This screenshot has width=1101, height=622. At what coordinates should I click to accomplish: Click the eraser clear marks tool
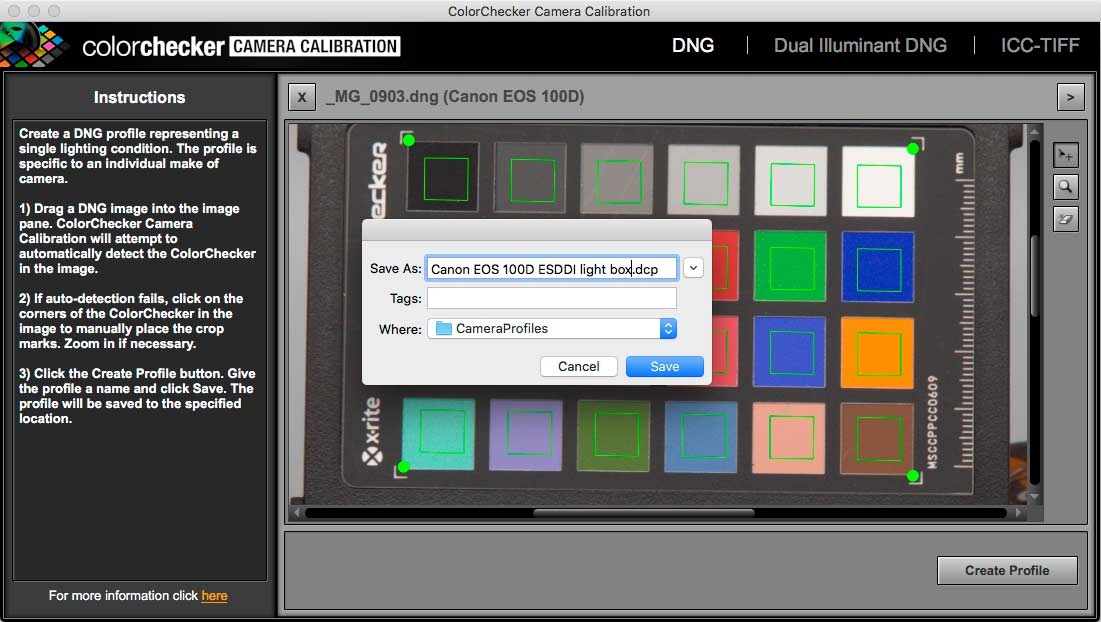pos(1065,219)
